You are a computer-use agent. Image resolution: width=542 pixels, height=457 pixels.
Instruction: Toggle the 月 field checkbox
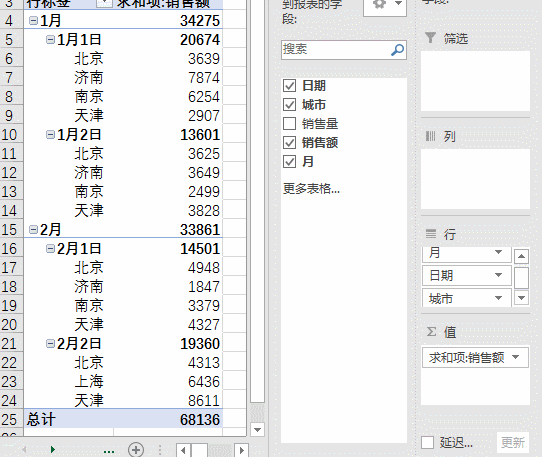pos(289,161)
